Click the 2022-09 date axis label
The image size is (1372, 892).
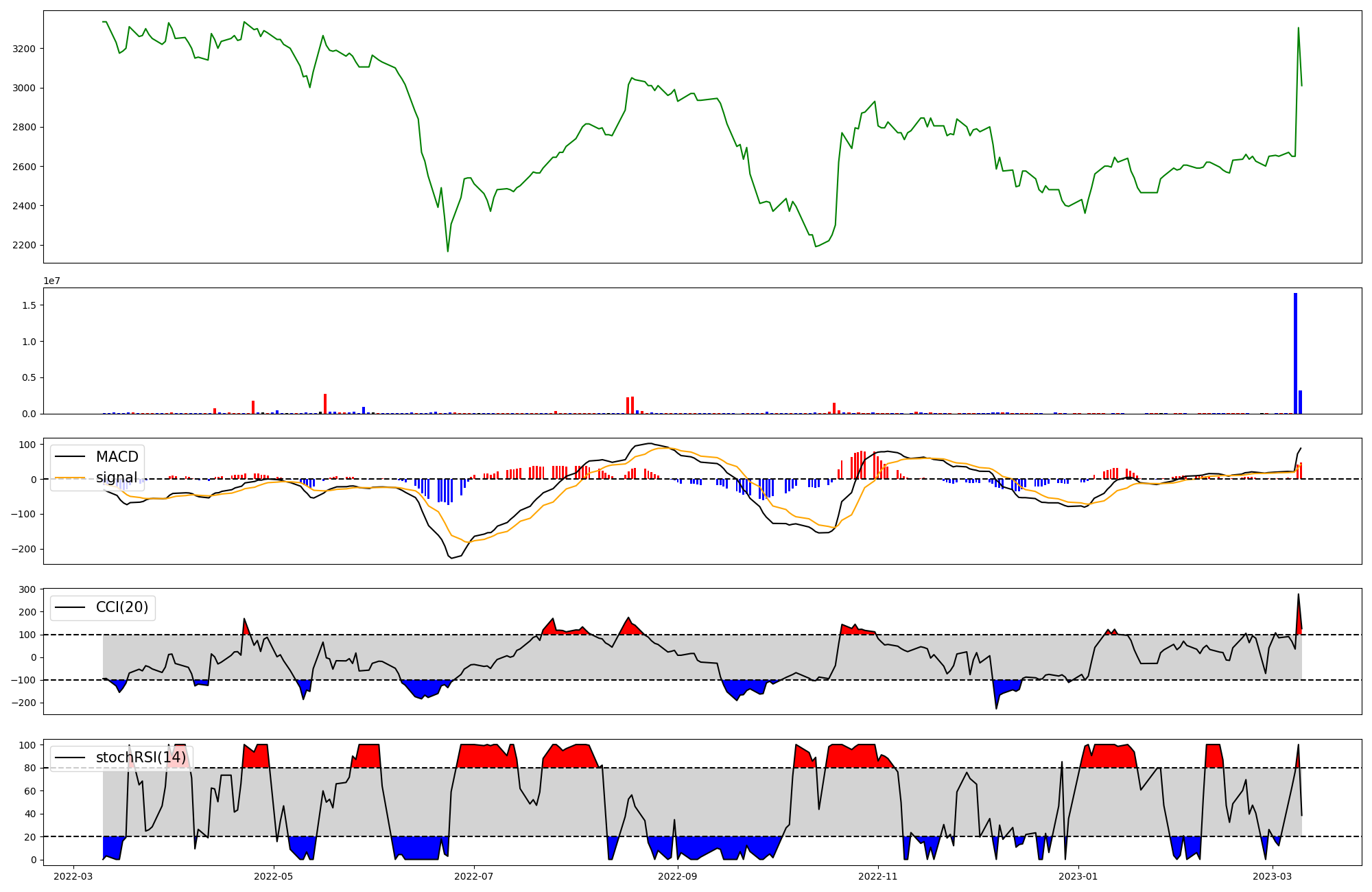point(678,876)
